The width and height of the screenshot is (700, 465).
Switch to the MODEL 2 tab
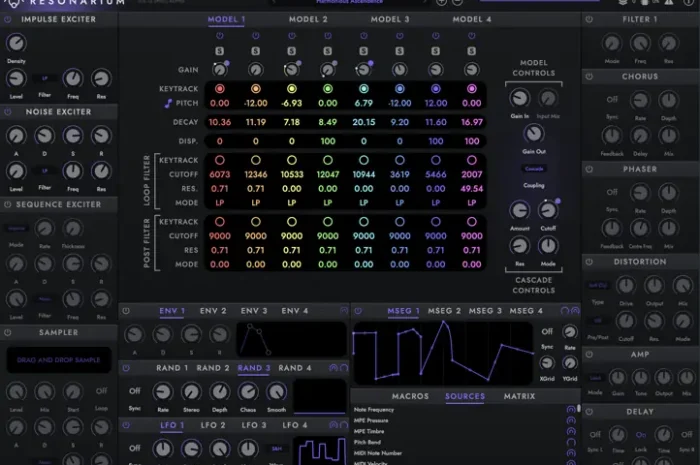coord(308,19)
